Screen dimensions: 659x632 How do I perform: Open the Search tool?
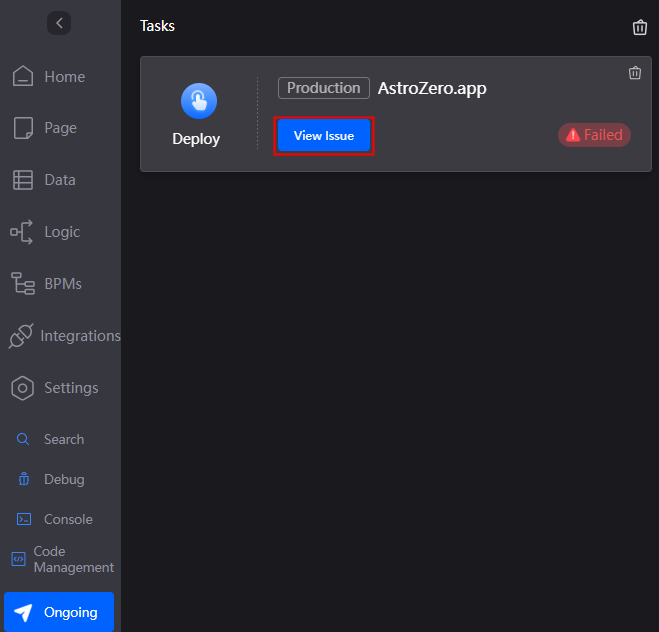click(50, 439)
